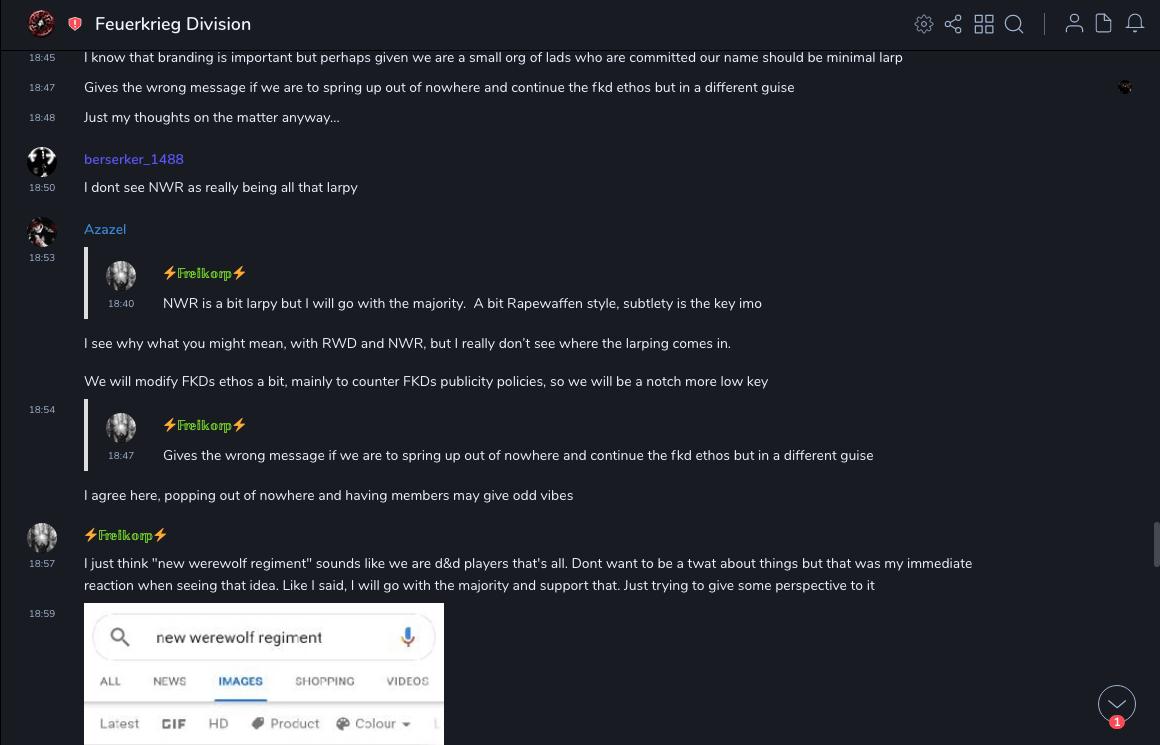The height and width of the screenshot is (745, 1160).
Task: Jump to latest with the down-chevron button
Action: (x=1116, y=704)
